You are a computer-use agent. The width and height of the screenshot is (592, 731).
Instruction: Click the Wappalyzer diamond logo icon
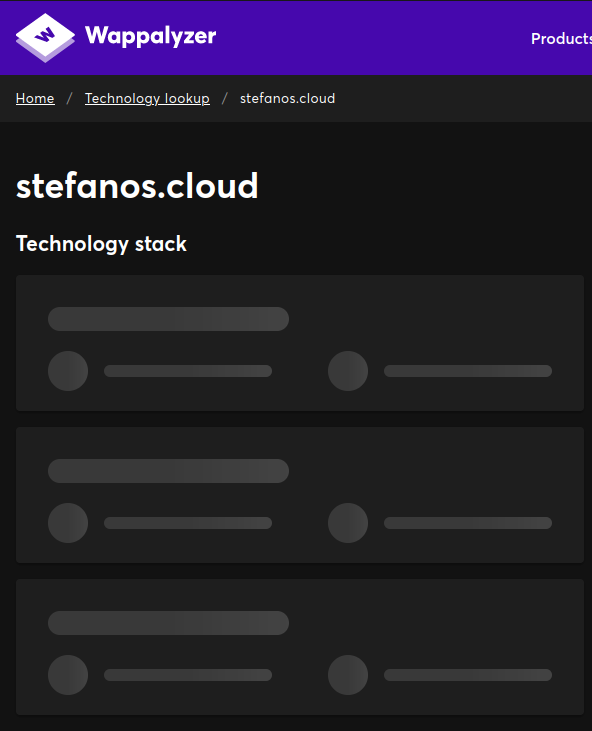coord(45,38)
